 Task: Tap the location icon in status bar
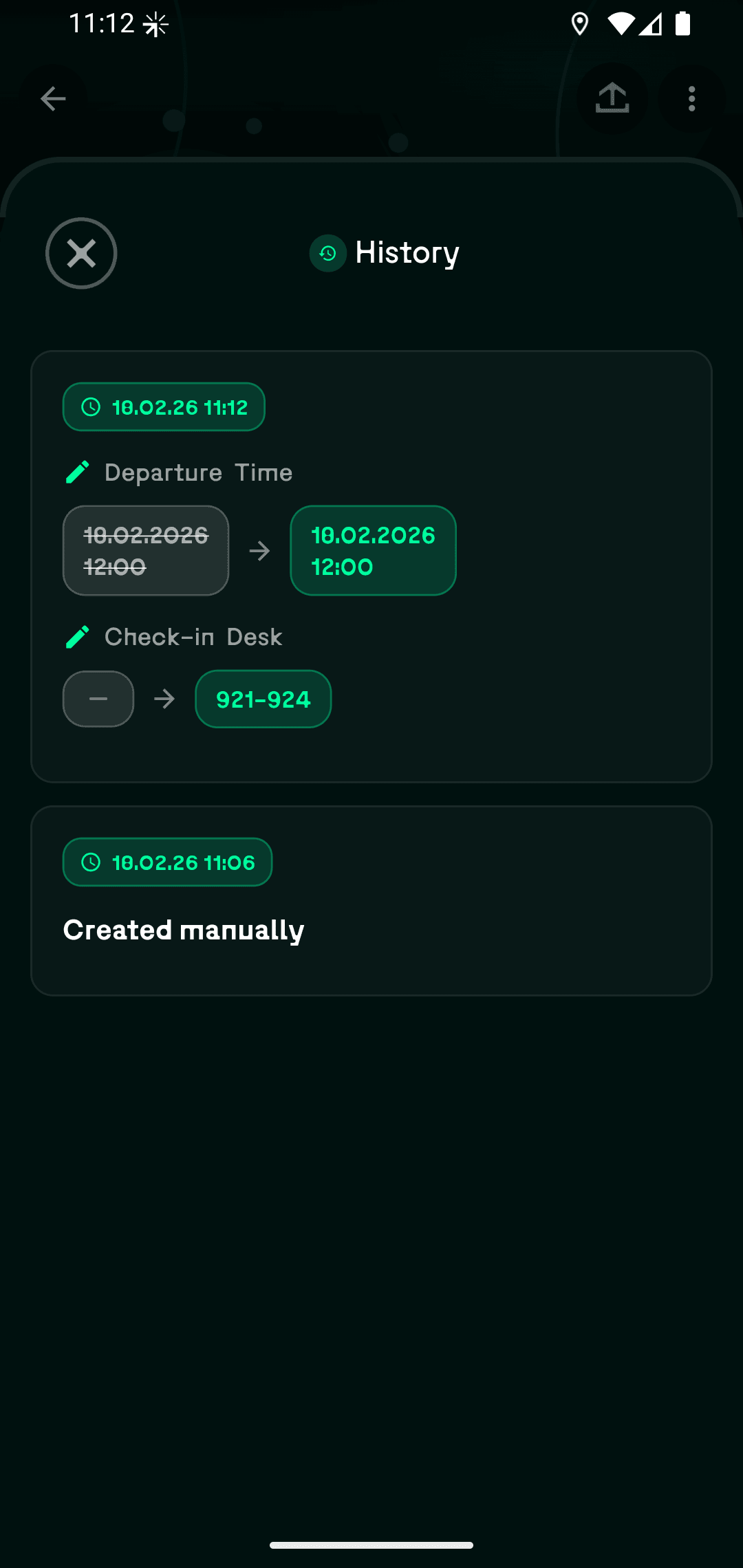pyautogui.click(x=580, y=24)
